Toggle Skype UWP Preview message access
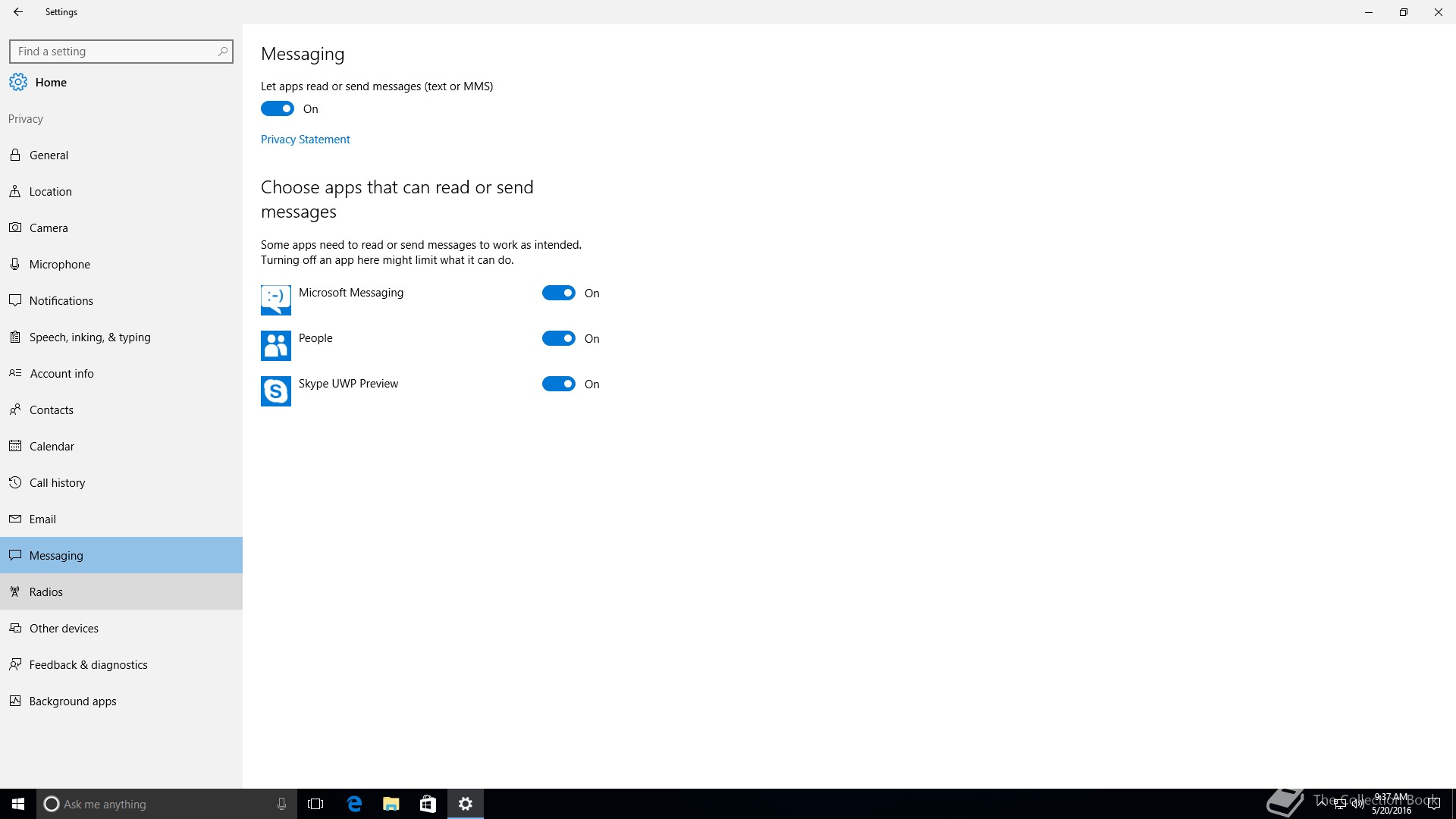This screenshot has width=1456, height=819. pyautogui.click(x=559, y=384)
